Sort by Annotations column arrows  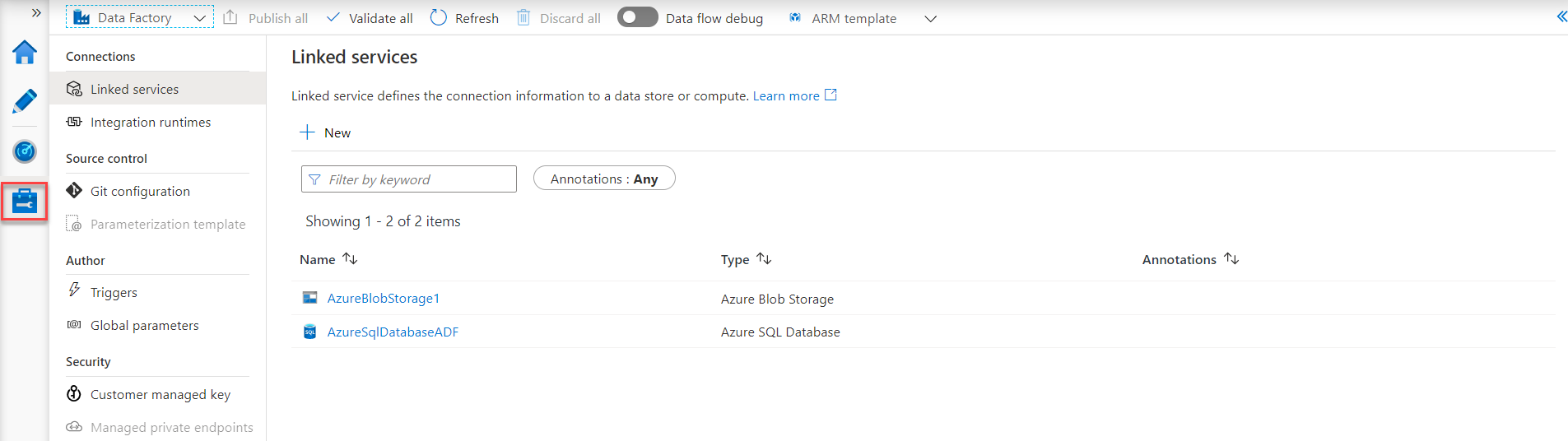(x=1231, y=259)
